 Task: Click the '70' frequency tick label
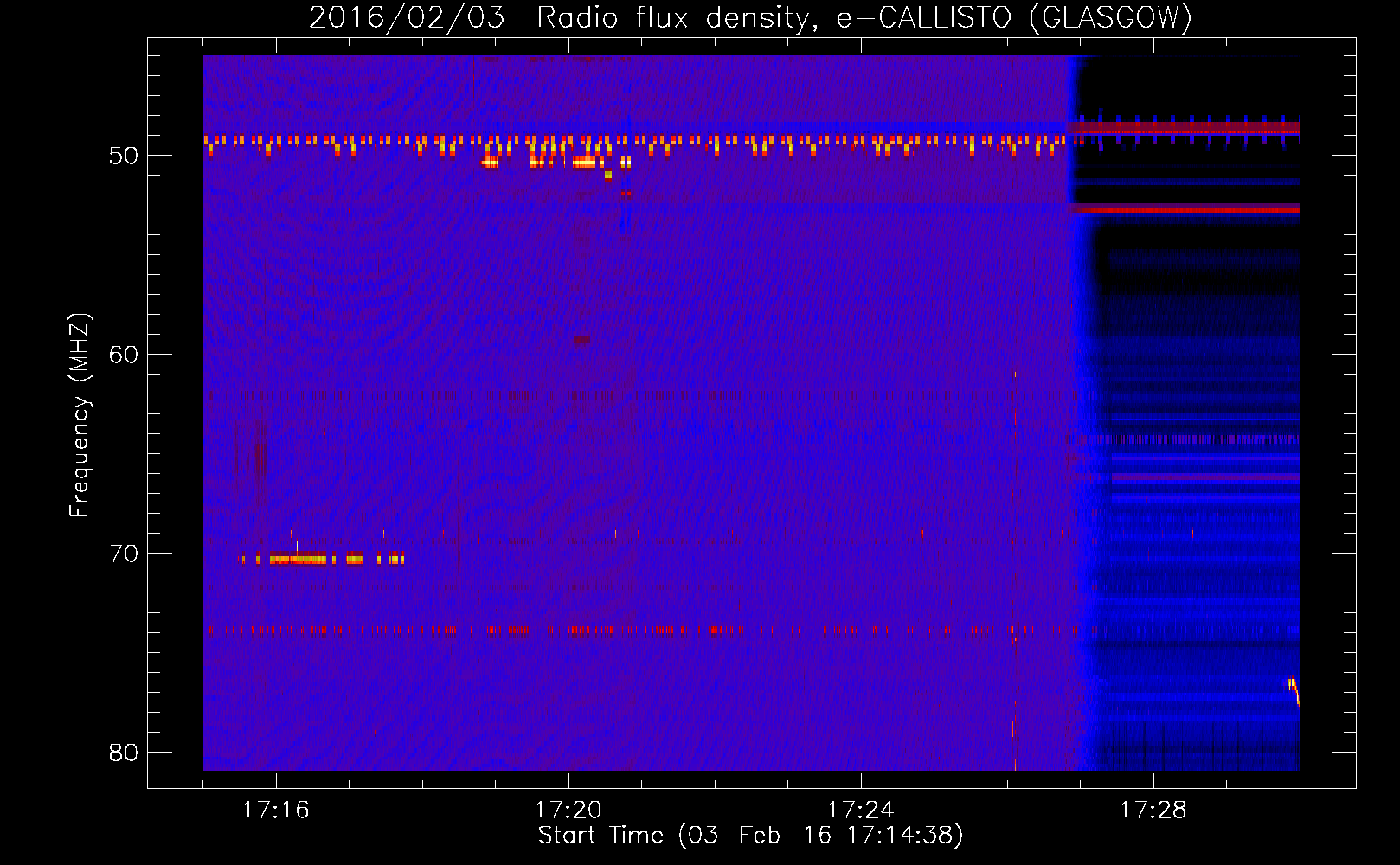click(x=124, y=554)
